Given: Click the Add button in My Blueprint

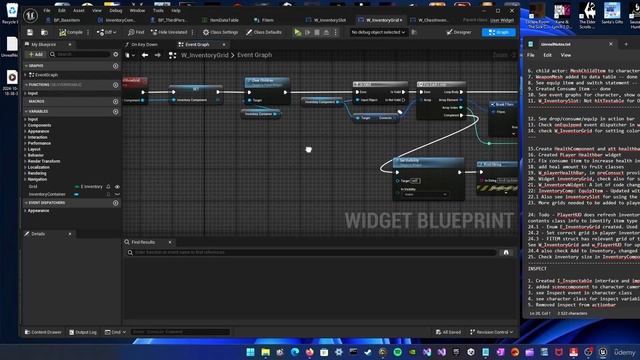Looking at the screenshot, I should (x=36, y=54).
